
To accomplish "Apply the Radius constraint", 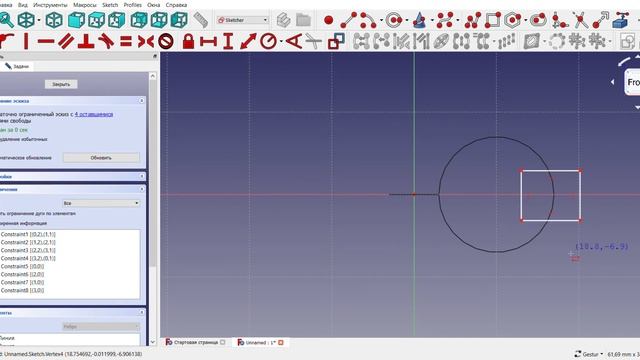I will tap(268, 41).
